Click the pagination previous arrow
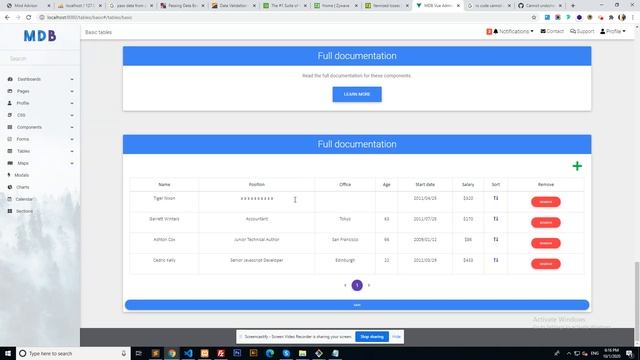Viewport: 640px width, 360px height. pos(345,285)
